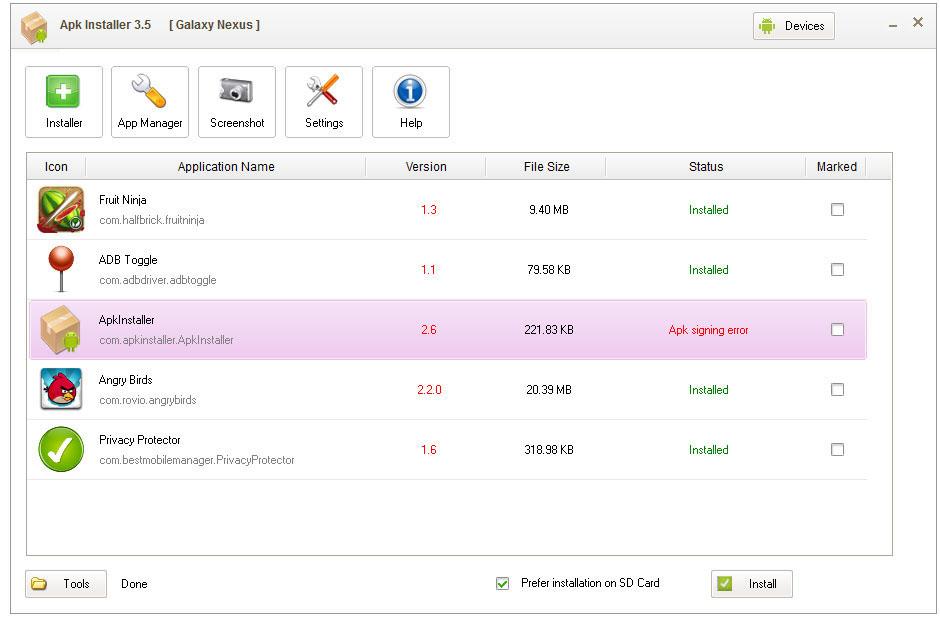Open the Tools menu
Screen dimensions: 940x620
65,584
